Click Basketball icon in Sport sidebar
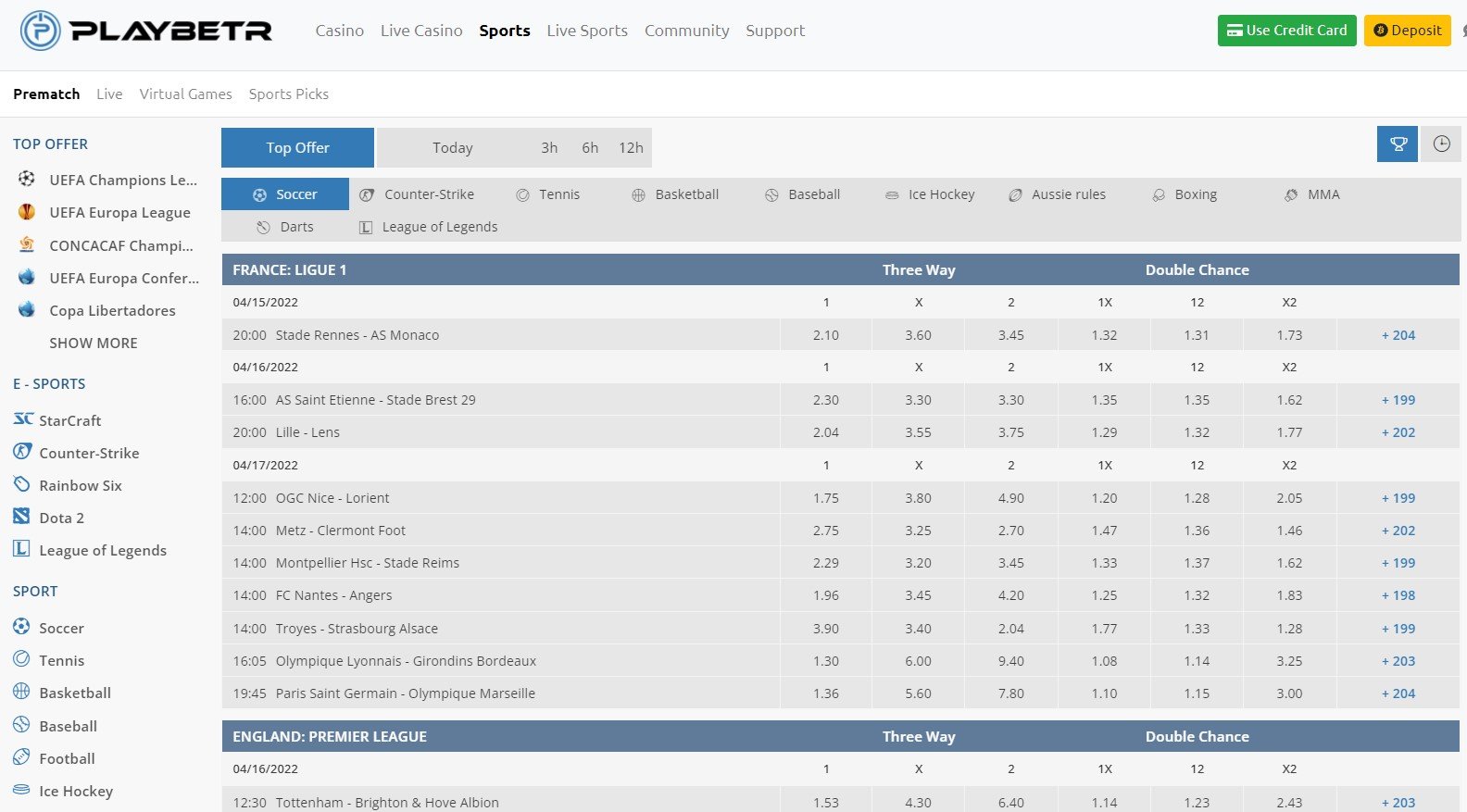This screenshot has width=1467, height=812. [21, 692]
